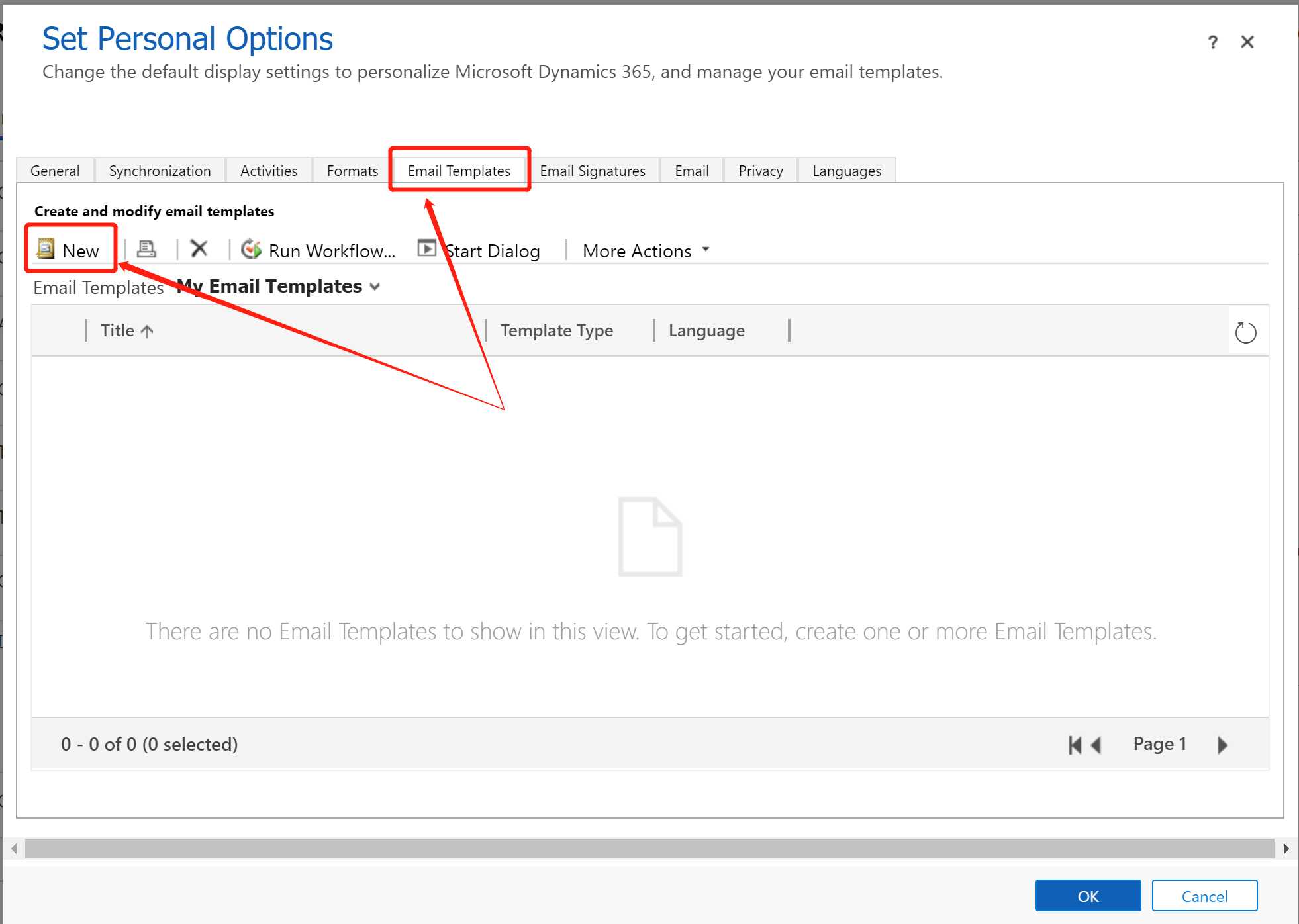Start Dialog from the toolbar
This screenshot has height=924, width=1299.
pos(479,250)
